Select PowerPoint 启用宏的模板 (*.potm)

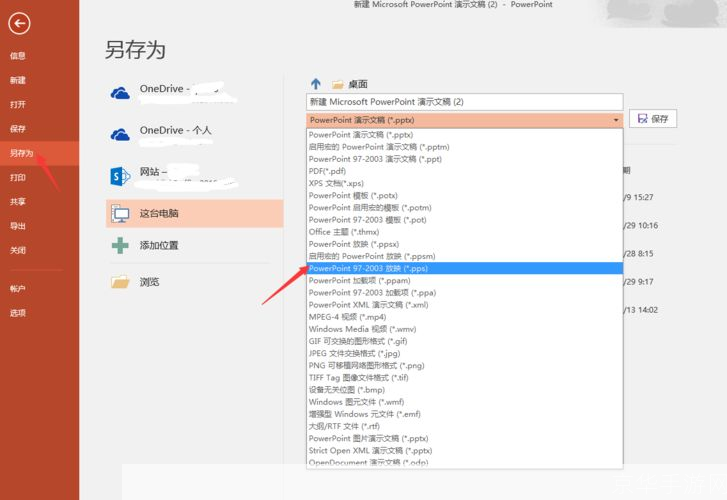(465, 208)
